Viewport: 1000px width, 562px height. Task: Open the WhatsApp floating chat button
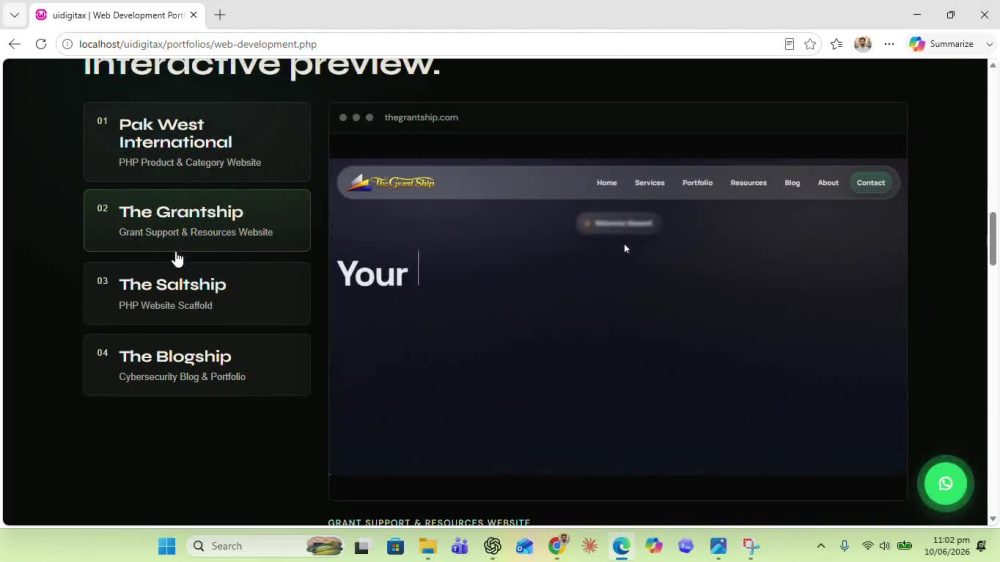tap(945, 484)
